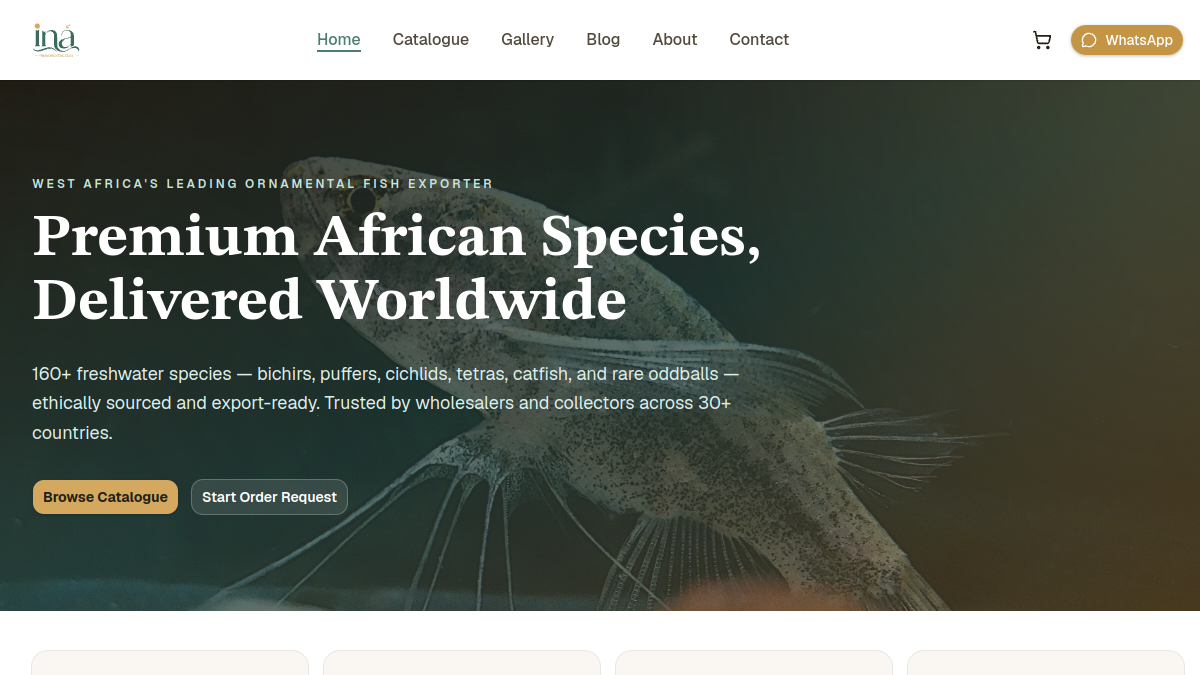Viewport: 1200px width, 675px height.
Task: Go to the Home nav link
Action: 339,40
